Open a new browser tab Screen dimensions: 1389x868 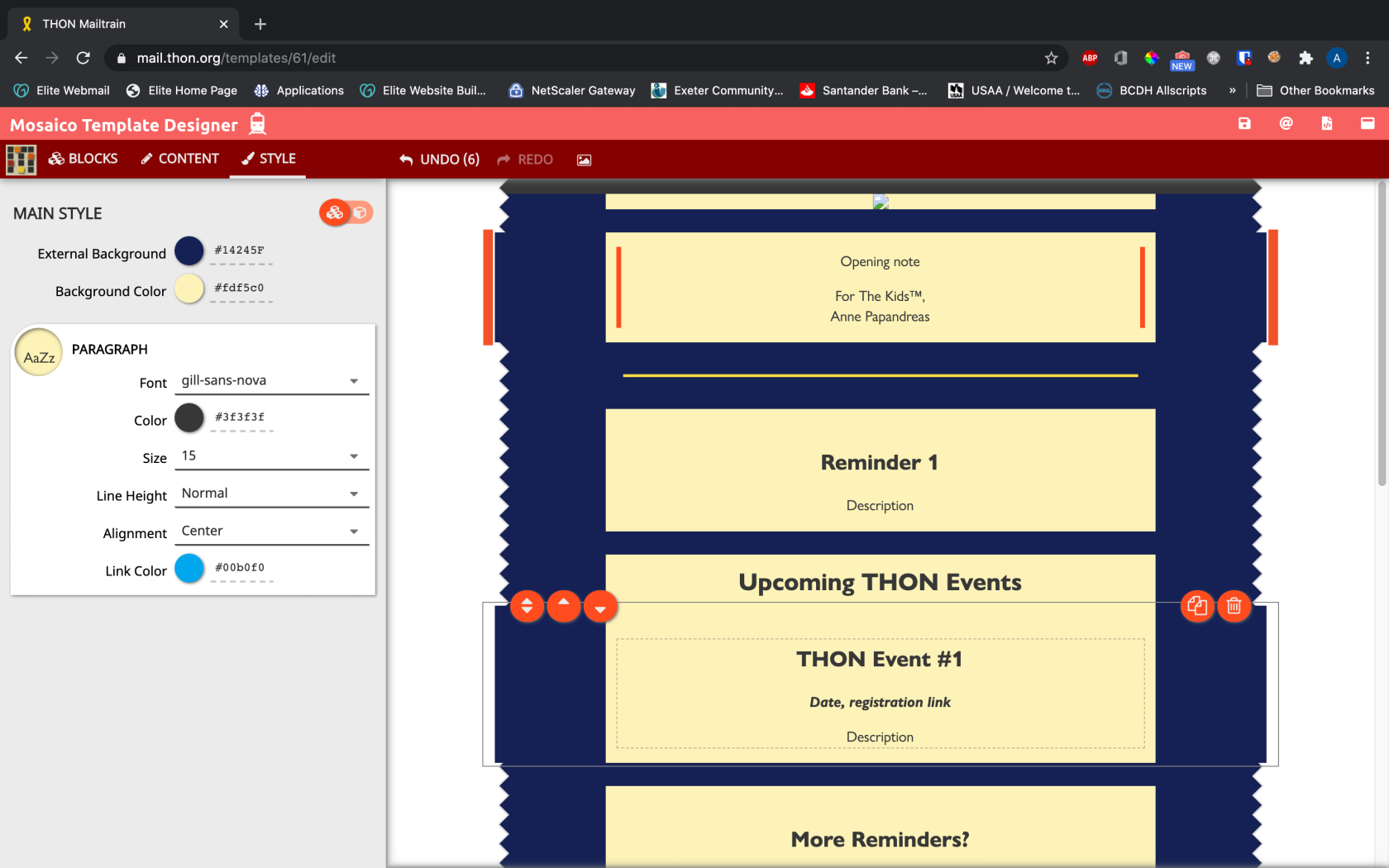(x=260, y=24)
